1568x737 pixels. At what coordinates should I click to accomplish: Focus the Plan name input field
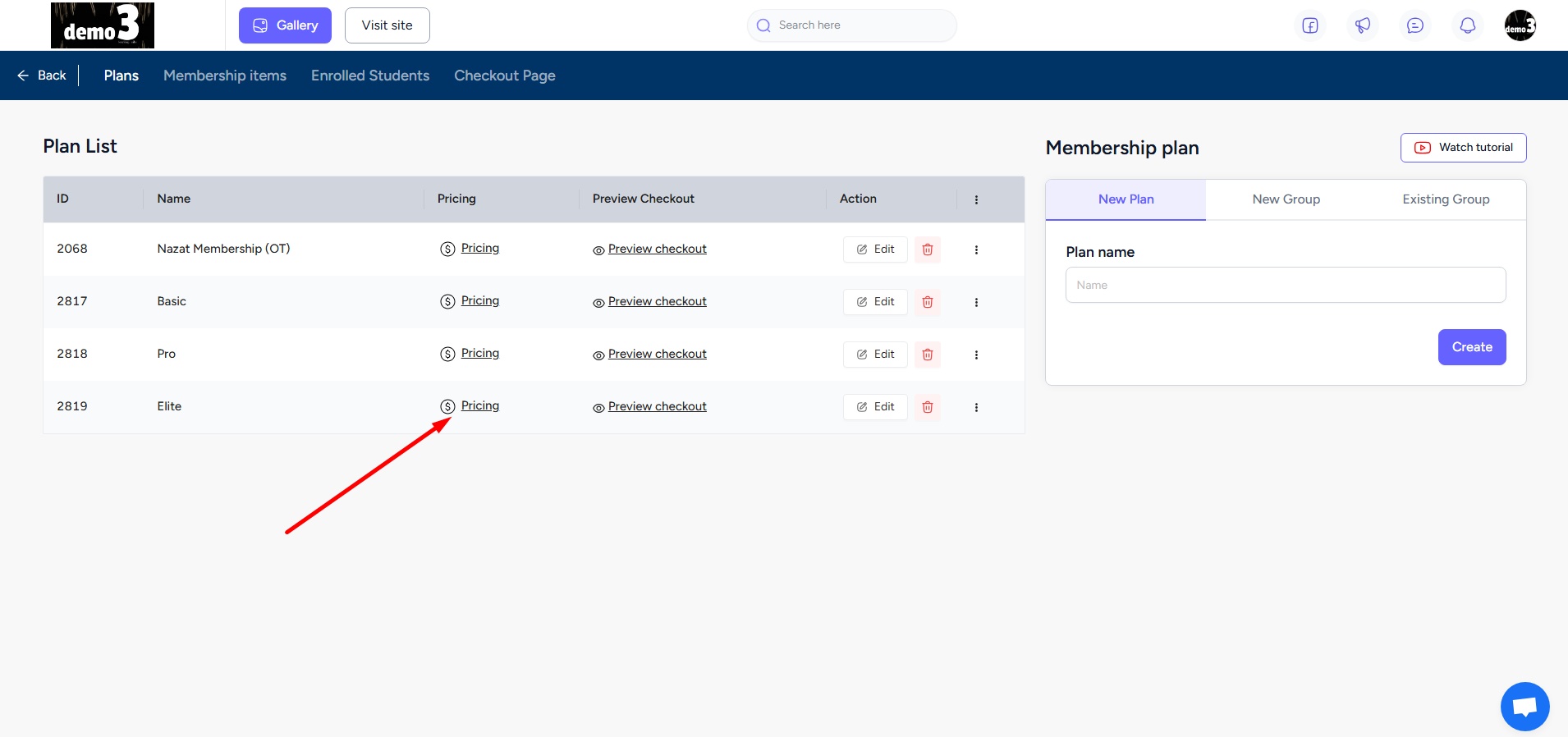coord(1286,285)
